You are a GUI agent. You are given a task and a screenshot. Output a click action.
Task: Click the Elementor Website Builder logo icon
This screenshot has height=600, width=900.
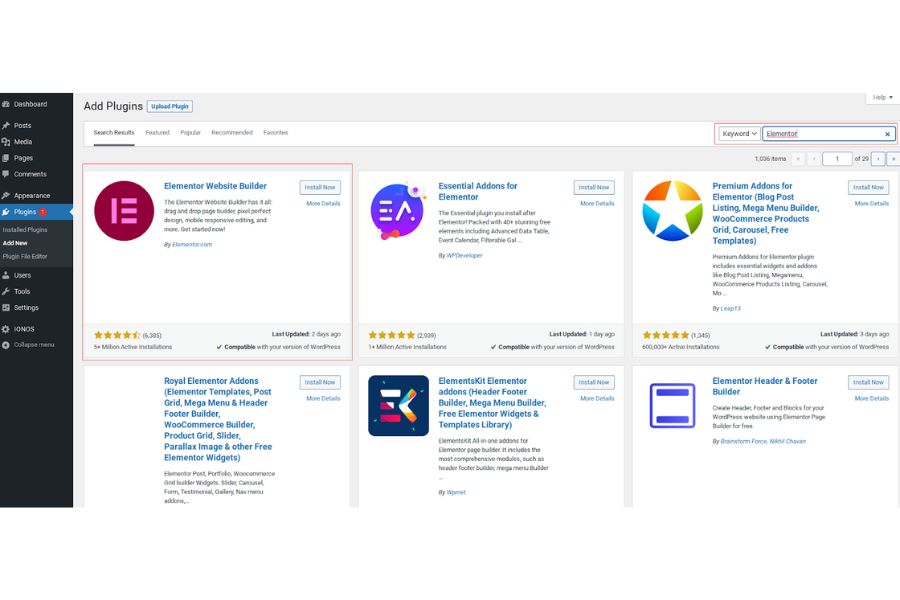tap(124, 211)
